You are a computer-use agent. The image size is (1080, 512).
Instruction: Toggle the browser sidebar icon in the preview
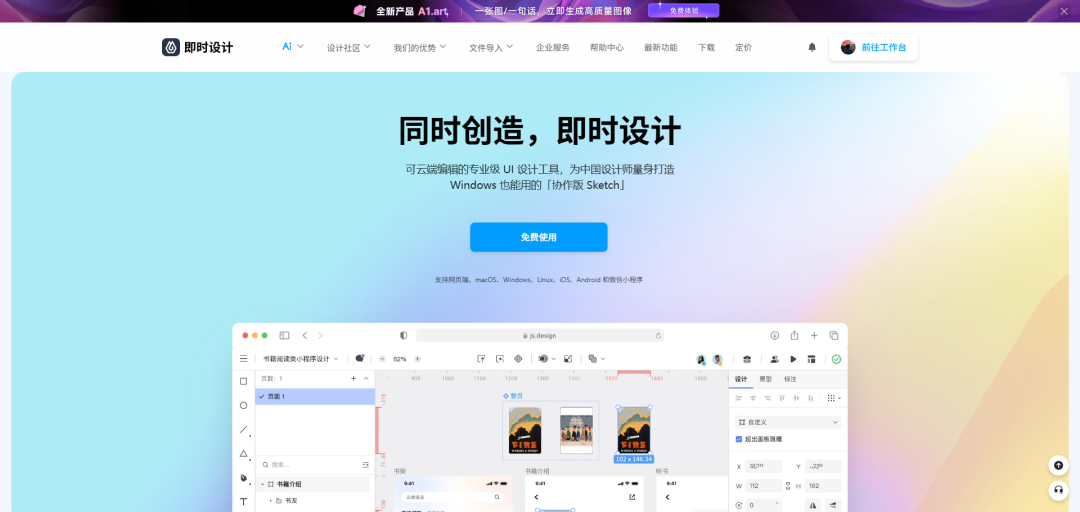[x=284, y=336]
